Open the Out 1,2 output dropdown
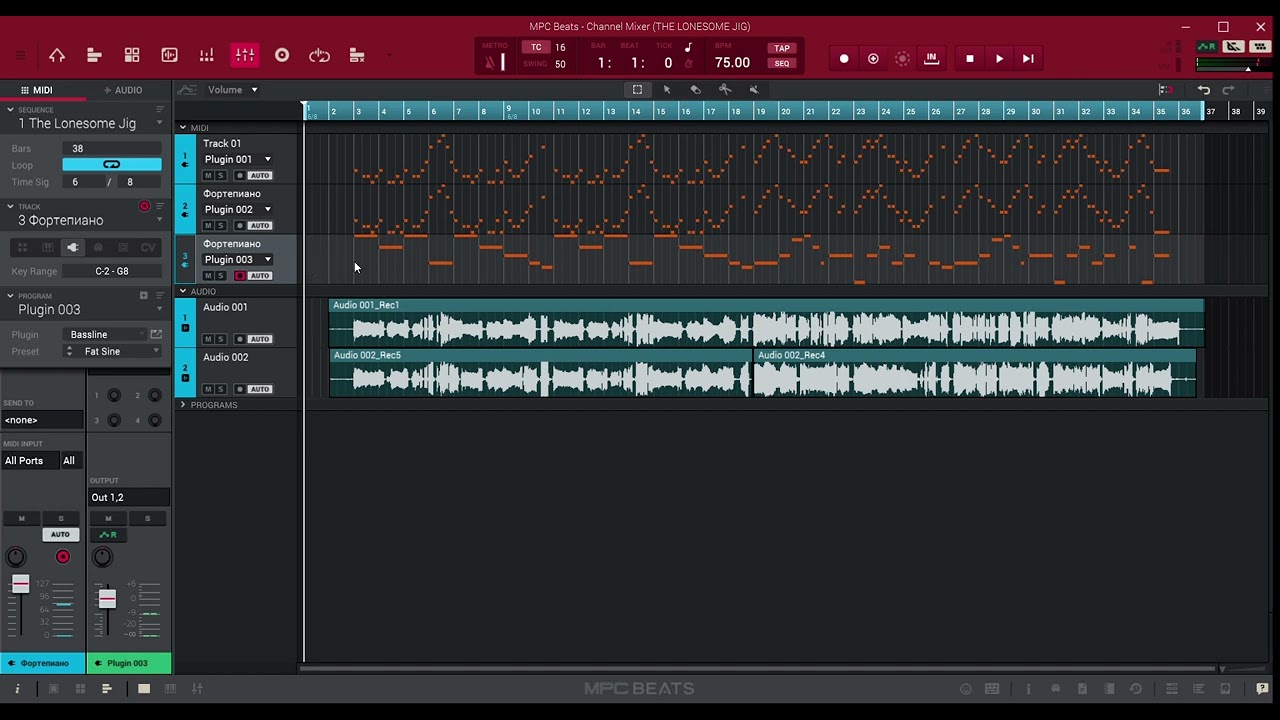 click(x=128, y=497)
